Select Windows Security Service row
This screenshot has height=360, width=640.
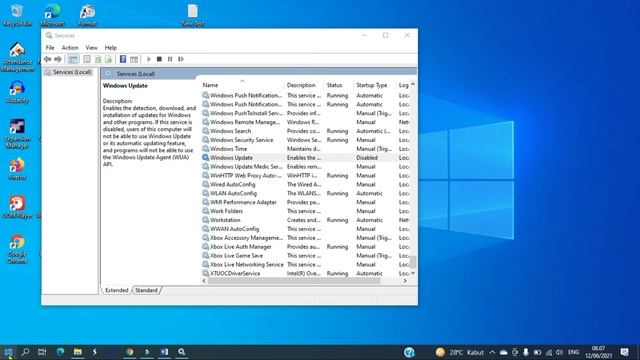(x=306, y=140)
